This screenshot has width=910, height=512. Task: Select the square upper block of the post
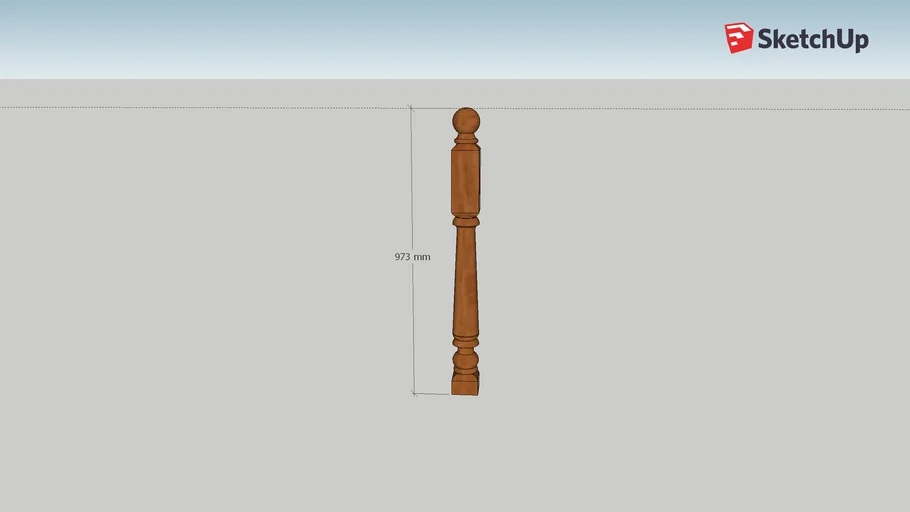tap(465, 180)
